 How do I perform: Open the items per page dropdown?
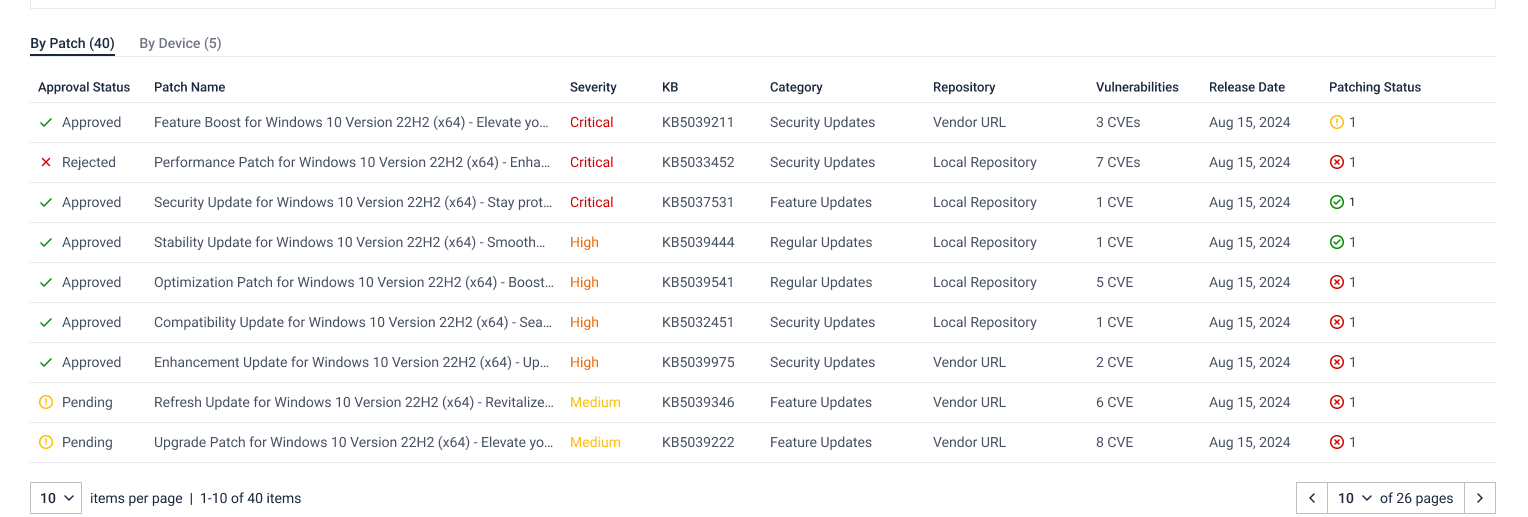pos(56,498)
